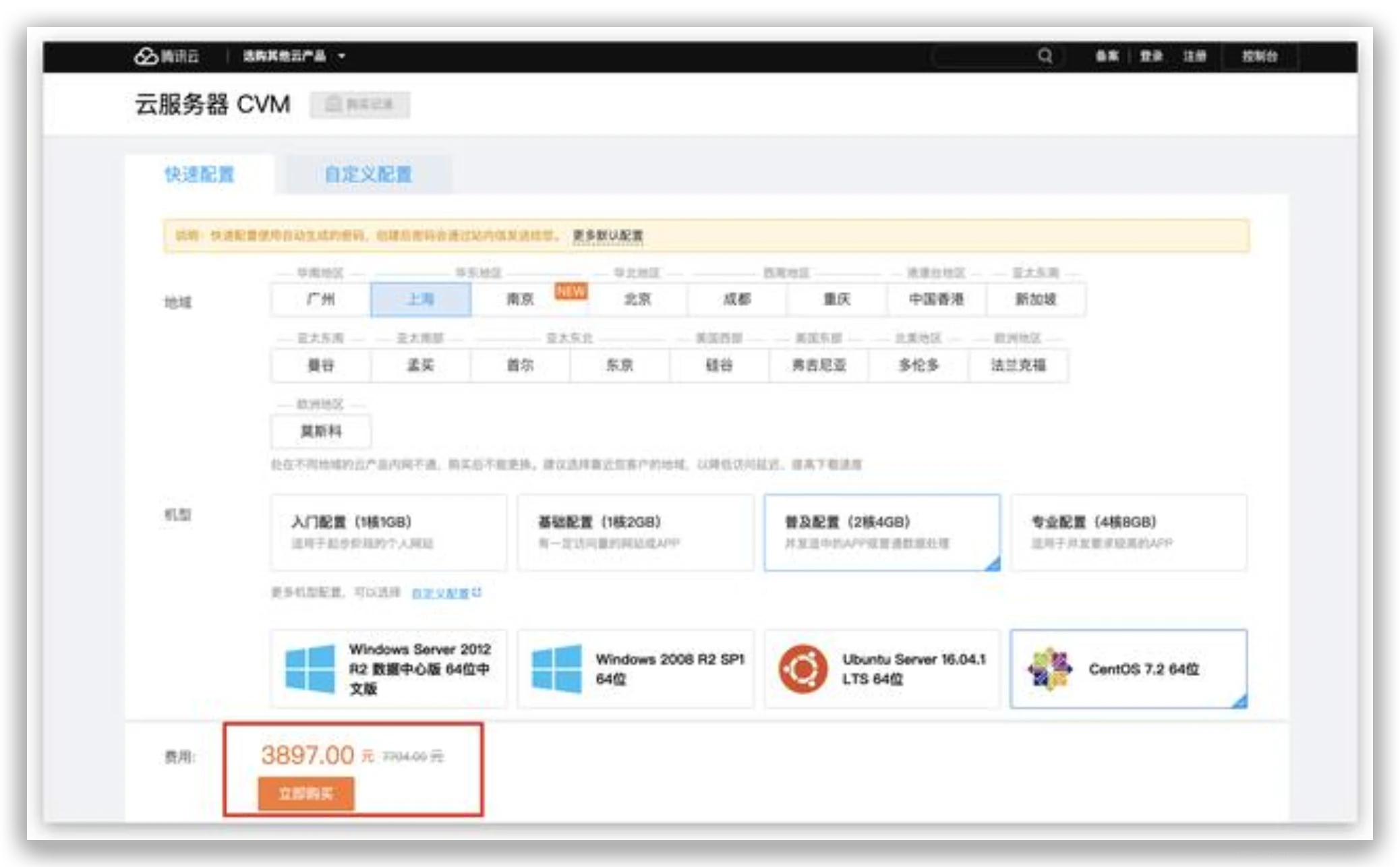The height and width of the screenshot is (867, 1400).
Task: Click 注册 in the top bar
Action: 1194,56
